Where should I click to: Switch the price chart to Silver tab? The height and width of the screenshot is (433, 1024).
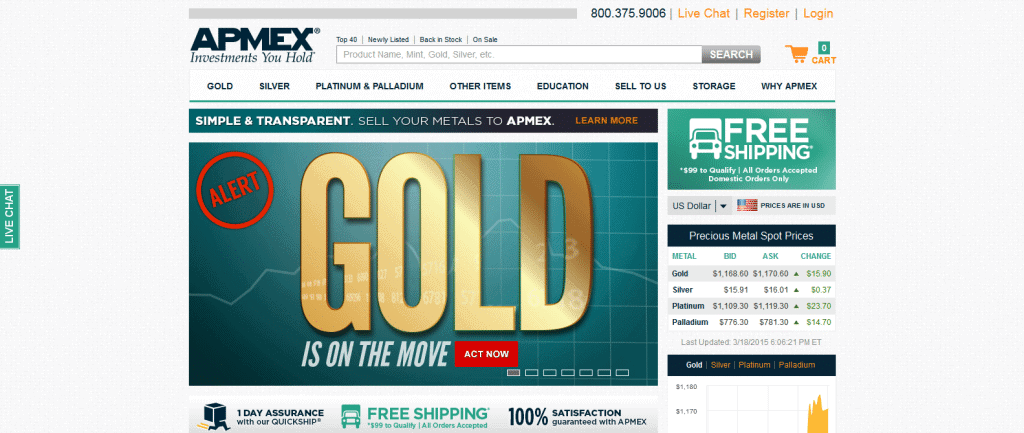[x=720, y=365]
